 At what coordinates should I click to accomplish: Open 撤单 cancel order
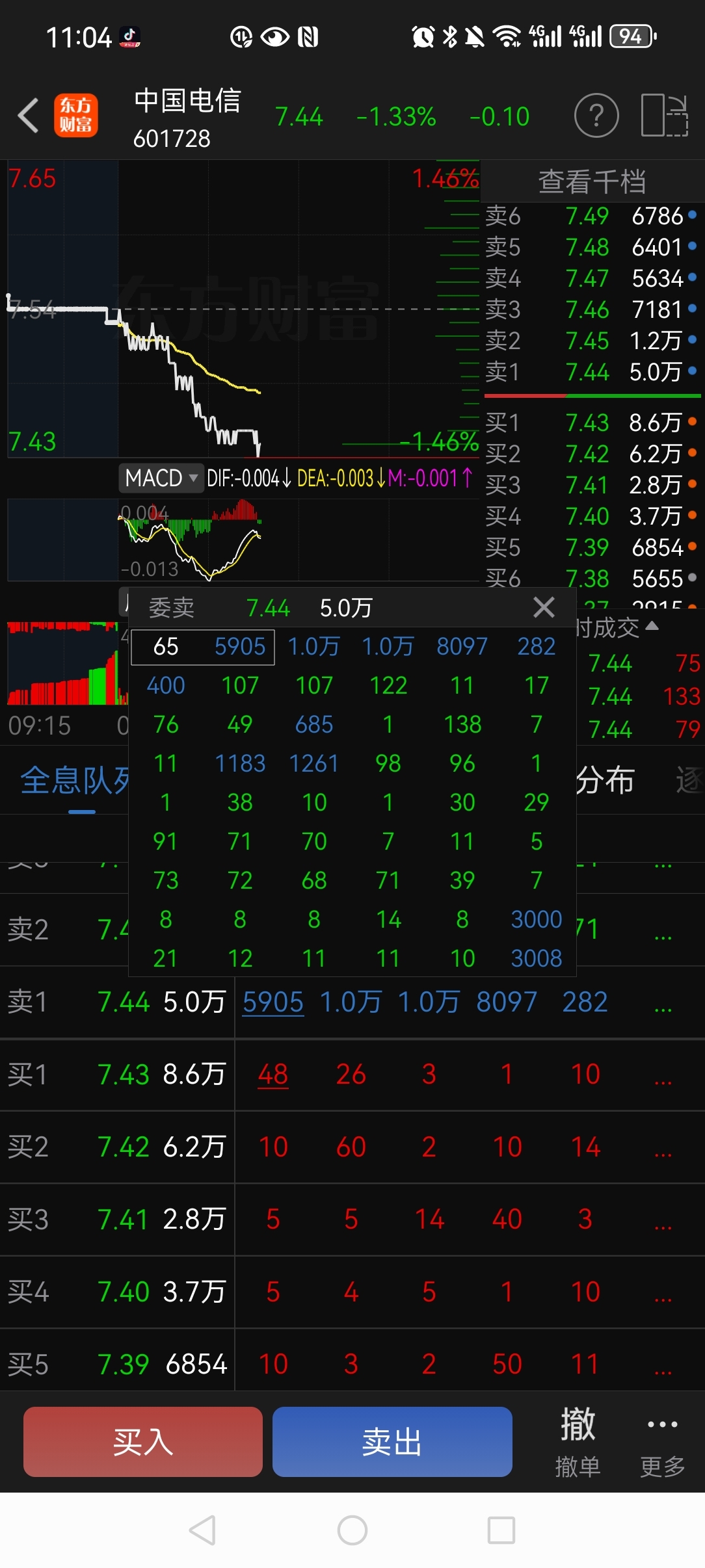pos(578,1441)
